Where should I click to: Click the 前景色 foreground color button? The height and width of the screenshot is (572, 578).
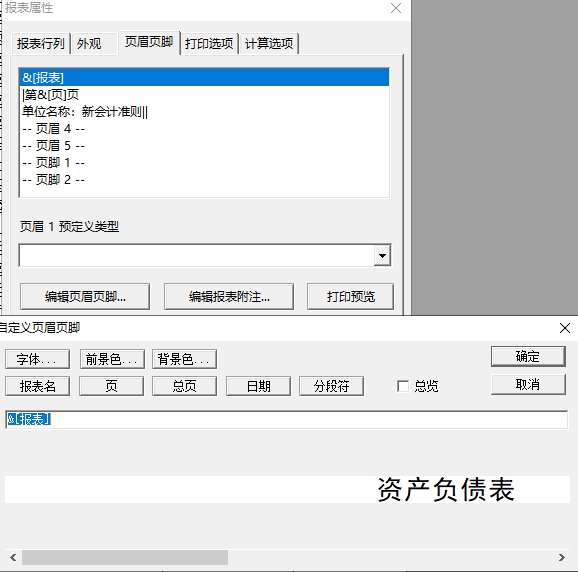tap(112, 359)
